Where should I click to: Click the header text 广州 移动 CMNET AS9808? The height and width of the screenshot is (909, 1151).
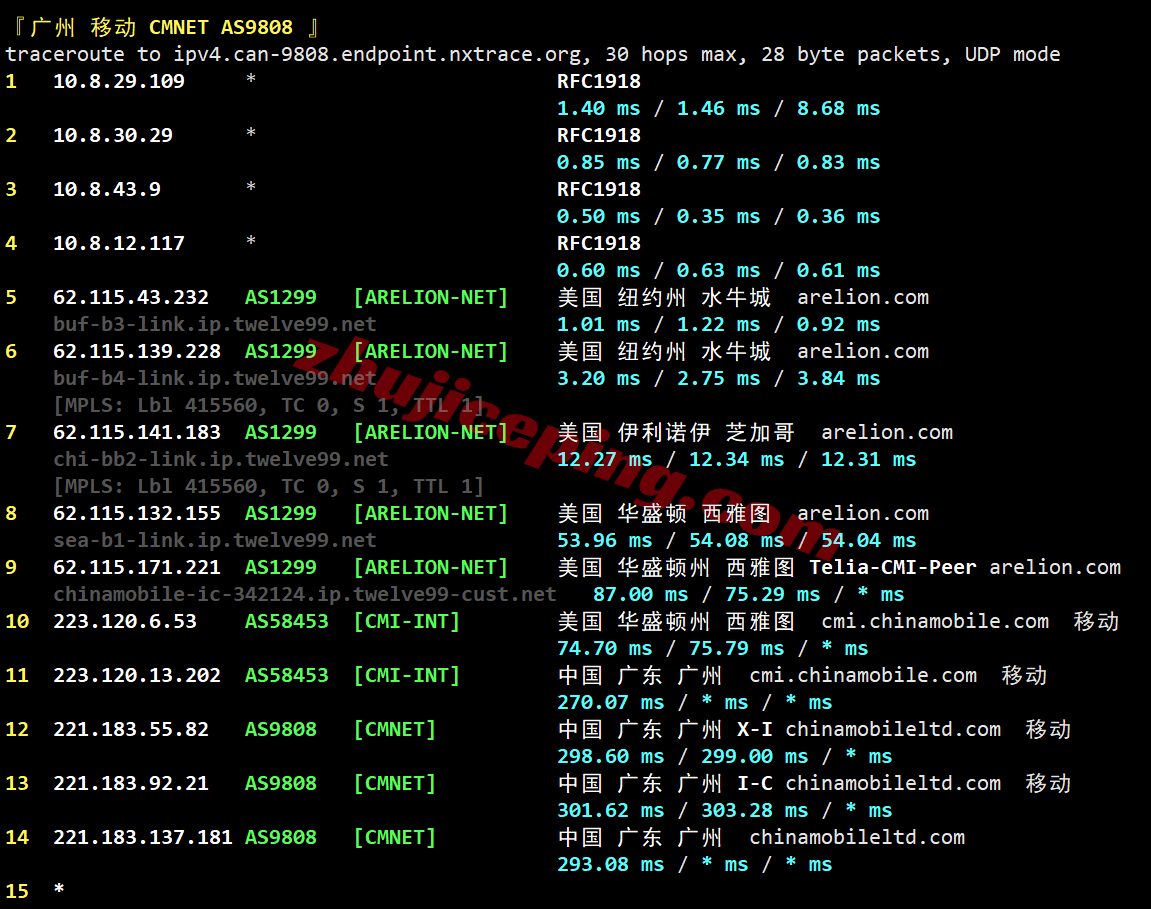tap(161, 28)
